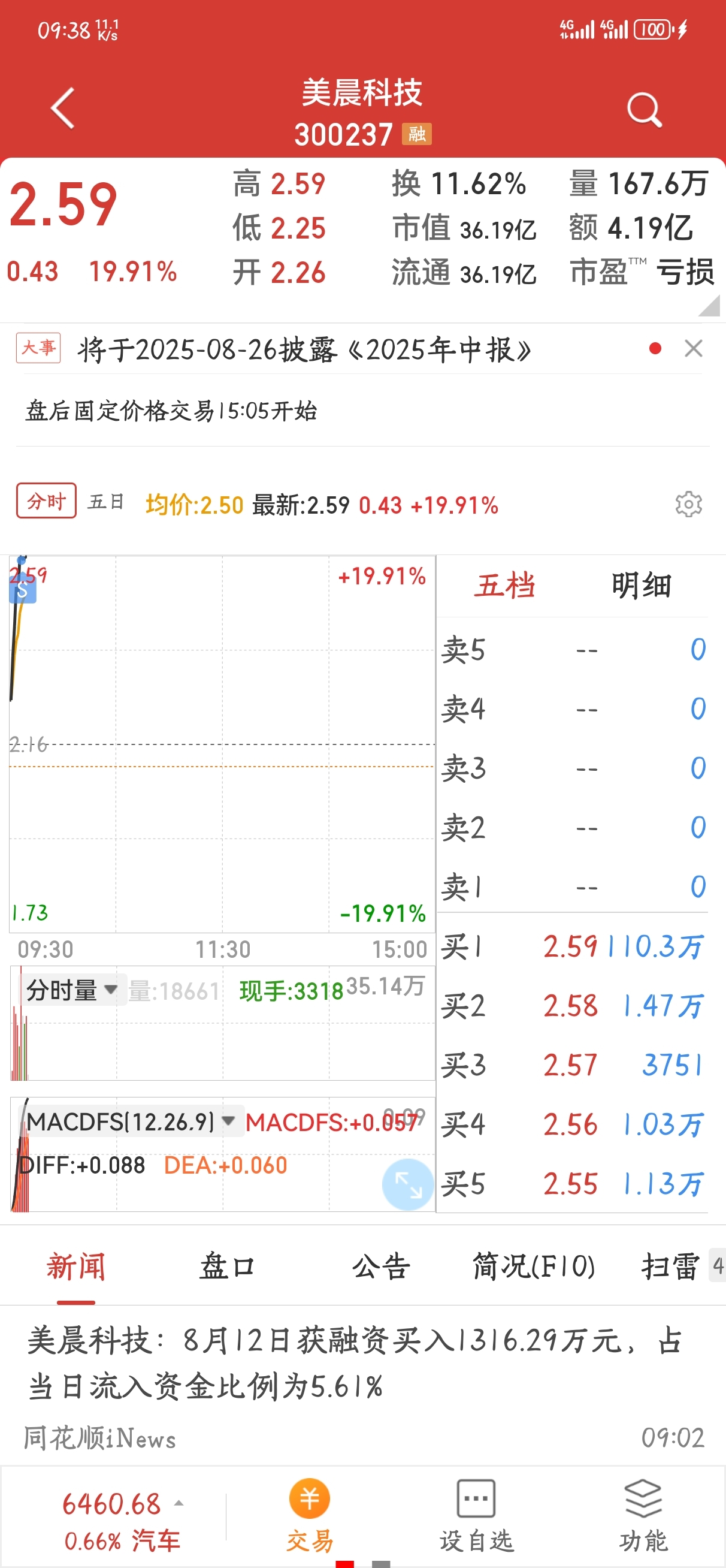726x1568 pixels.
Task: Read the 8月12日获融资买入 news article
Action: click(354, 1364)
